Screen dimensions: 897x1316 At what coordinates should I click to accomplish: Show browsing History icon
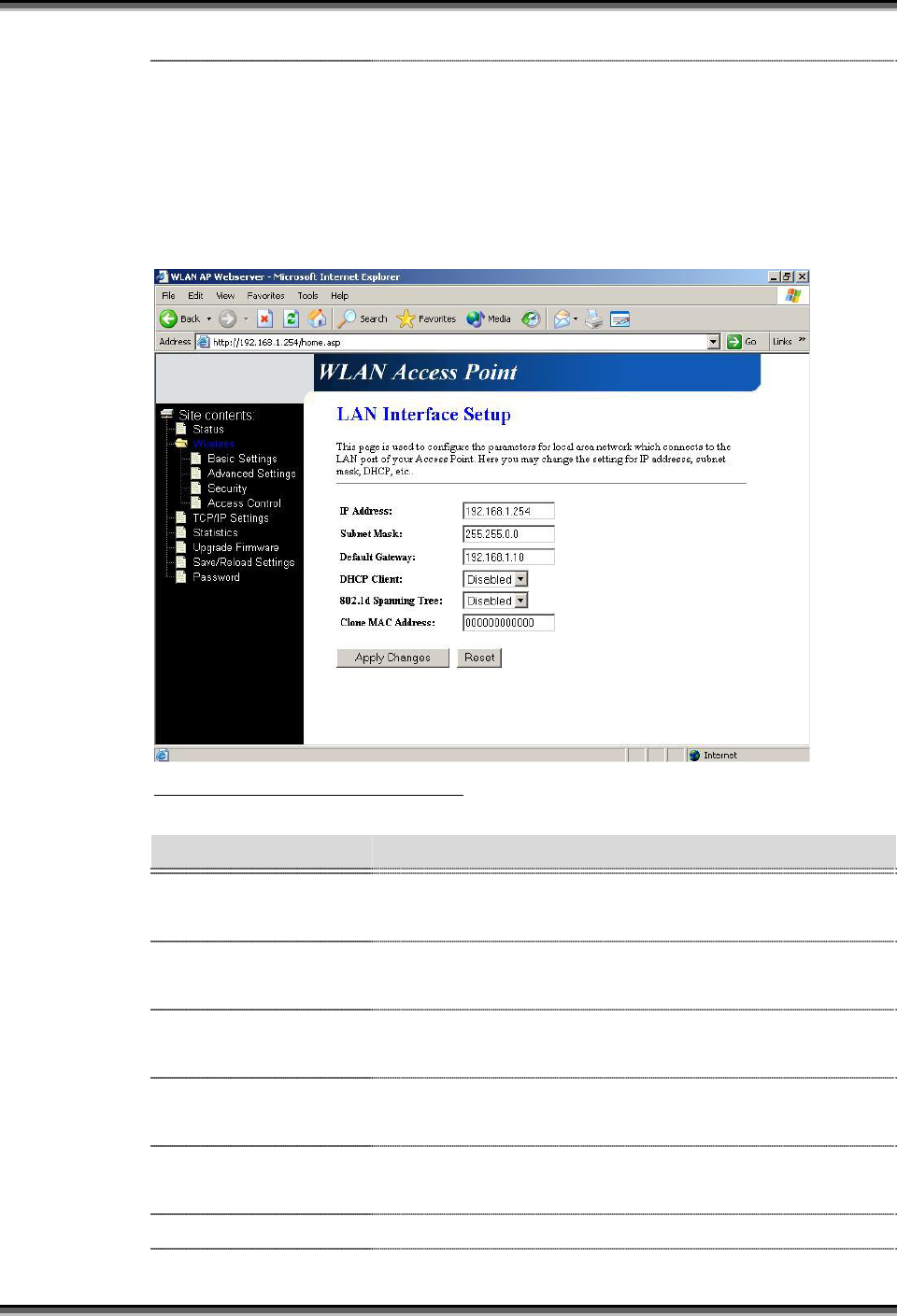click(531, 318)
